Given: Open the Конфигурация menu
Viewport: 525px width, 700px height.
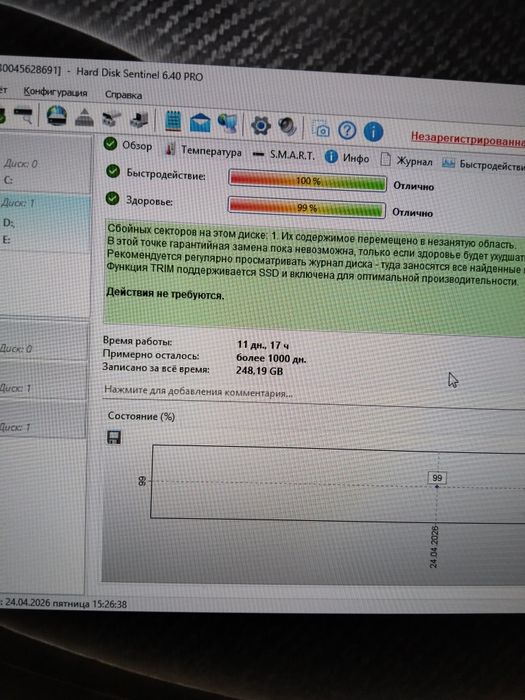Looking at the screenshot, I should (x=55, y=92).
